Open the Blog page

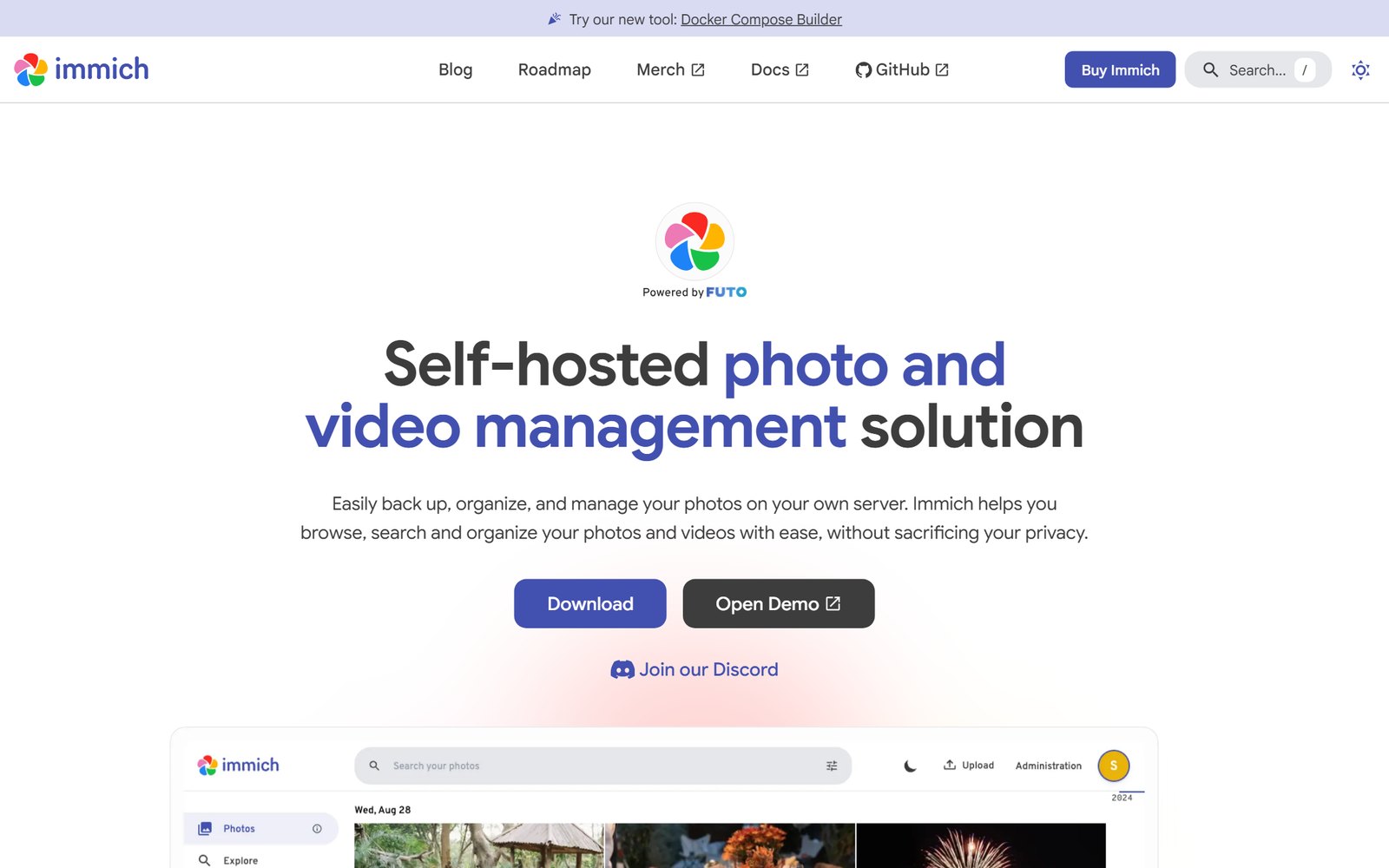[456, 69]
